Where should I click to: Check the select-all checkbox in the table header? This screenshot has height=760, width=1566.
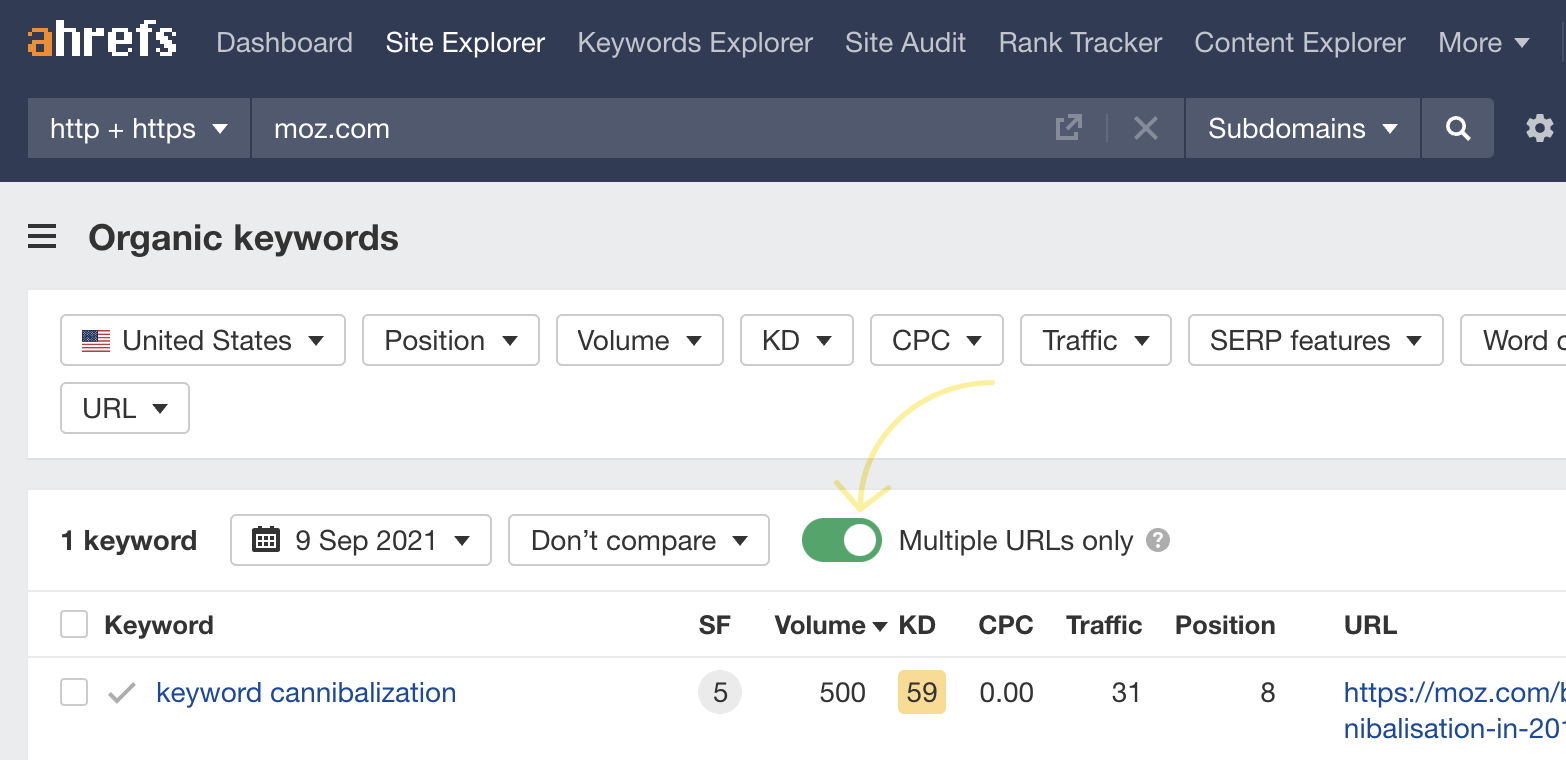(73, 623)
